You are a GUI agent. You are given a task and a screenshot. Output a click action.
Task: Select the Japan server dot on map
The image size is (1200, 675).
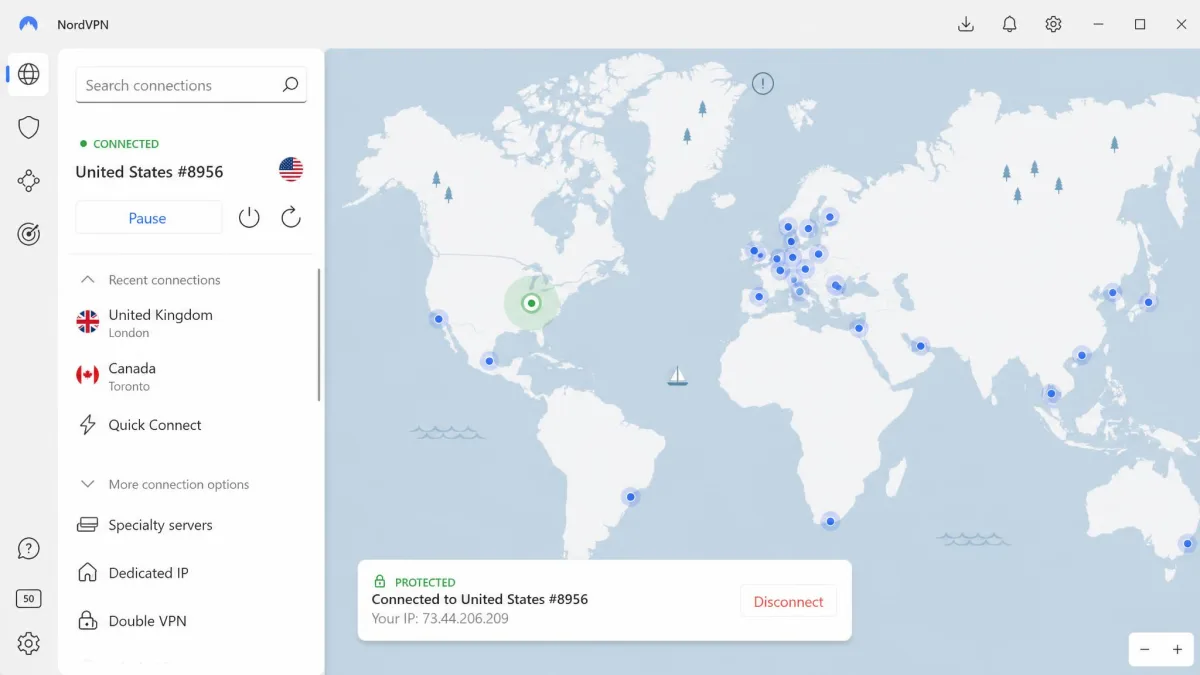[1149, 302]
